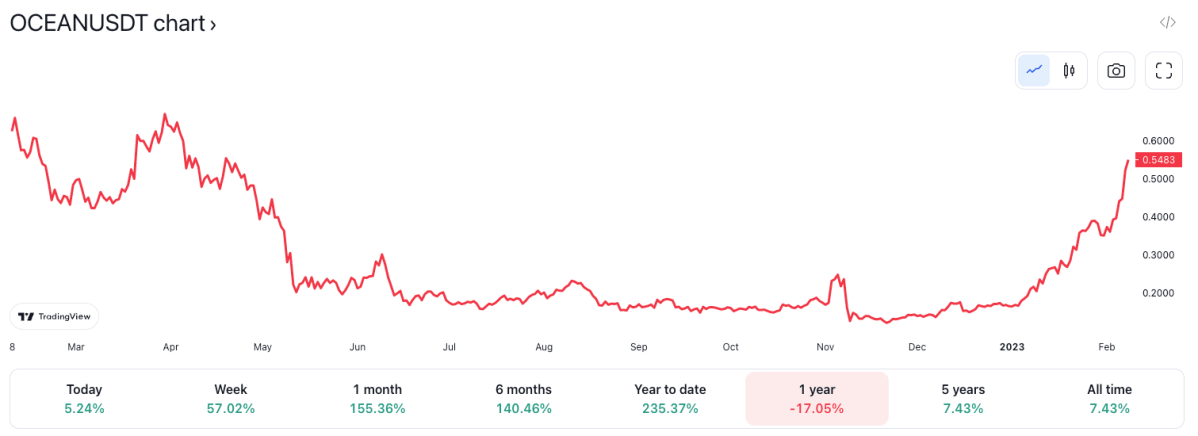Open the chart in fullscreen mode
1198x436 pixels.
tap(1164, 71)
